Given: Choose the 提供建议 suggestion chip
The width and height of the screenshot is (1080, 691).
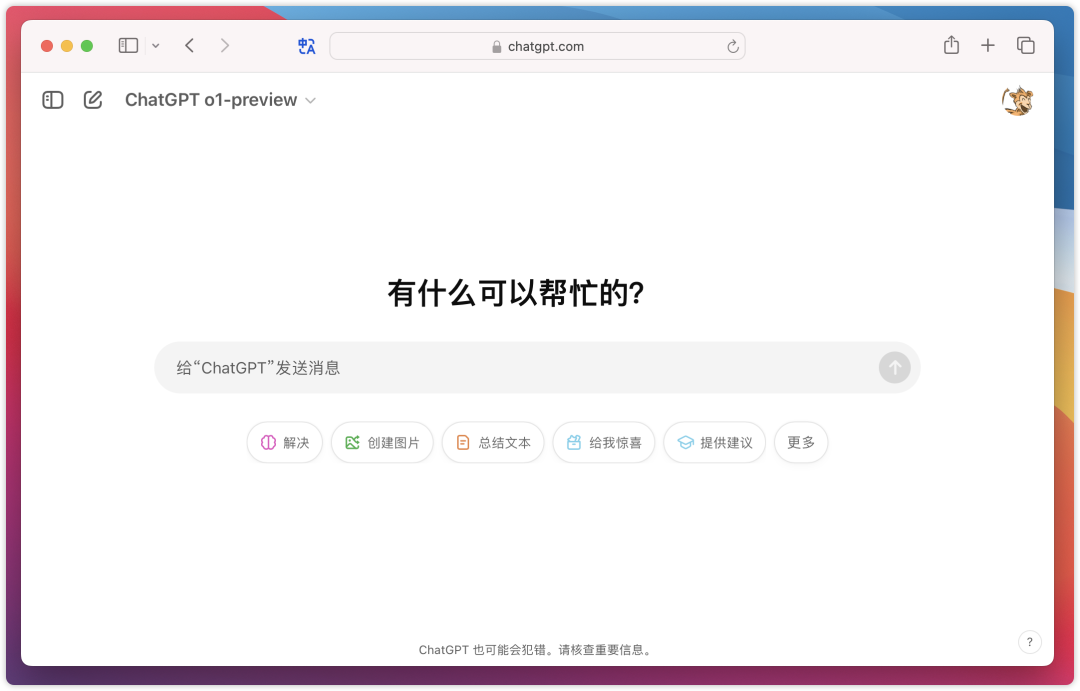Looking at the screenshot, I should click(714, 442).
